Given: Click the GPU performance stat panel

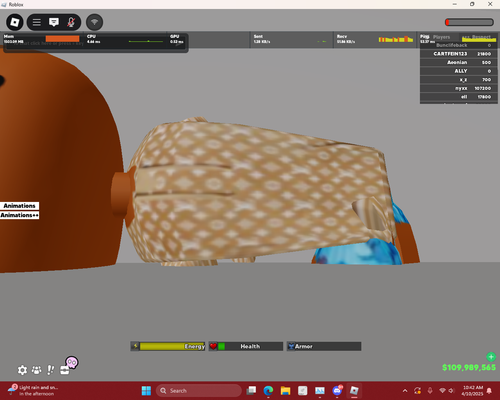Looking at the screenshot, I should pyautogui.click(x=209, y=40).
